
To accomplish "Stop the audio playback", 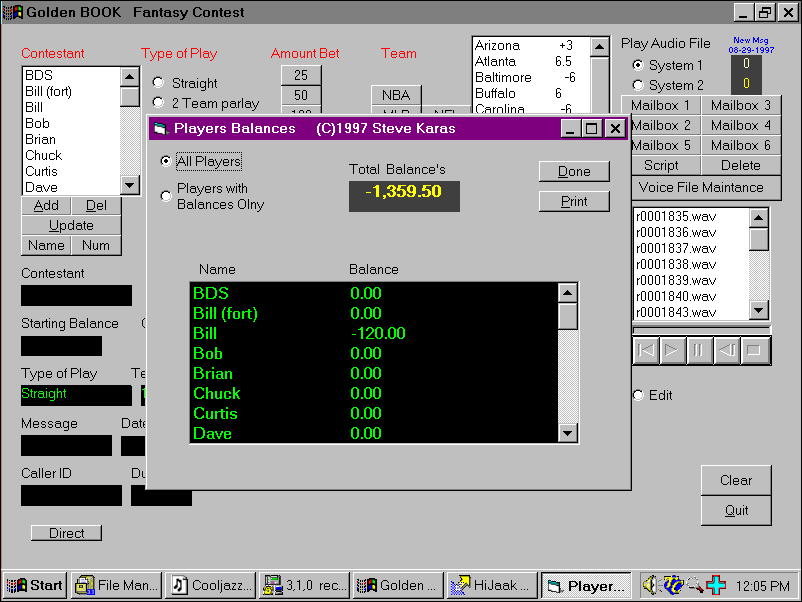I will (x=754, y=350).
